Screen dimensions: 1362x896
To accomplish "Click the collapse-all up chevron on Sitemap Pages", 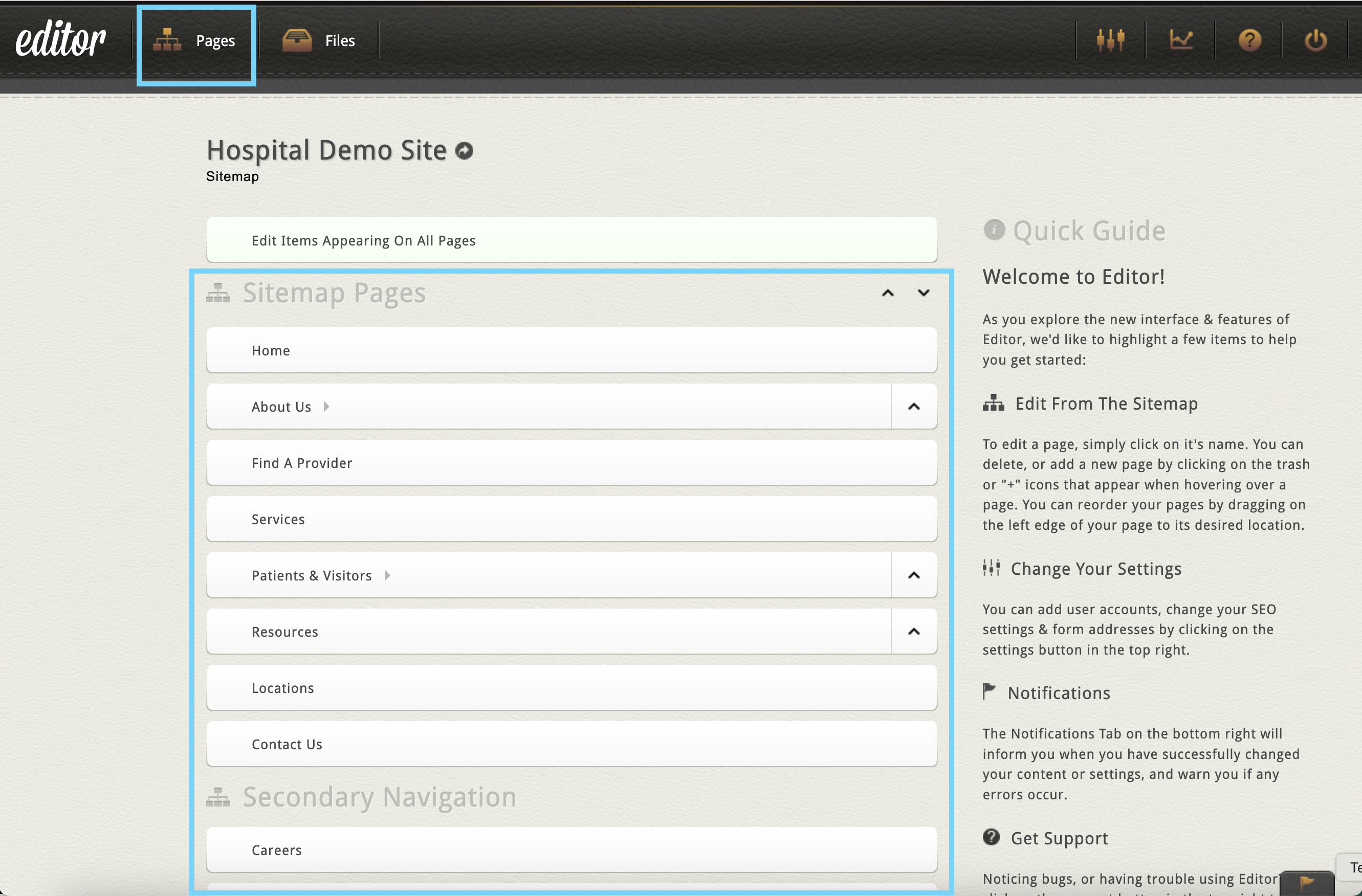I will click(x=888, y=293).
